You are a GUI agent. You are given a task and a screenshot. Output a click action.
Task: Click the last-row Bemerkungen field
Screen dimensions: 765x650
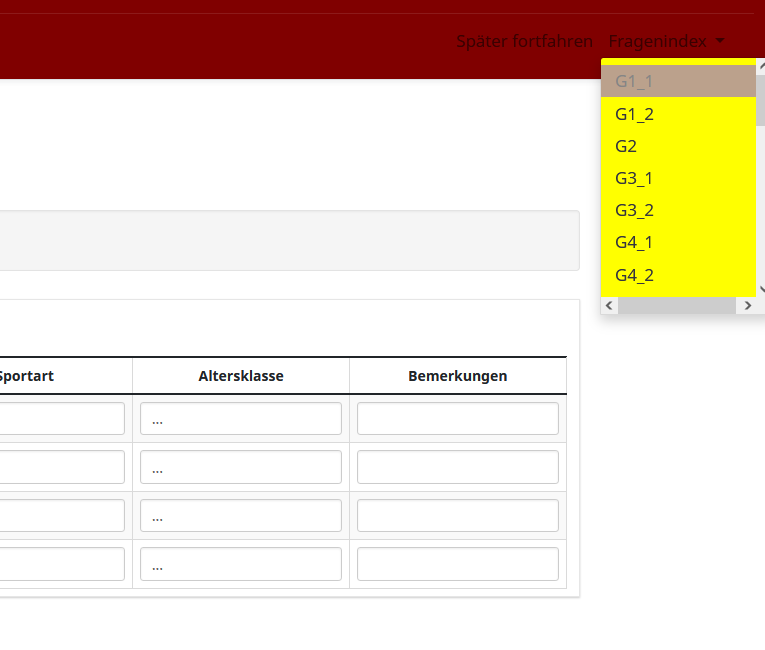(457, 564)
